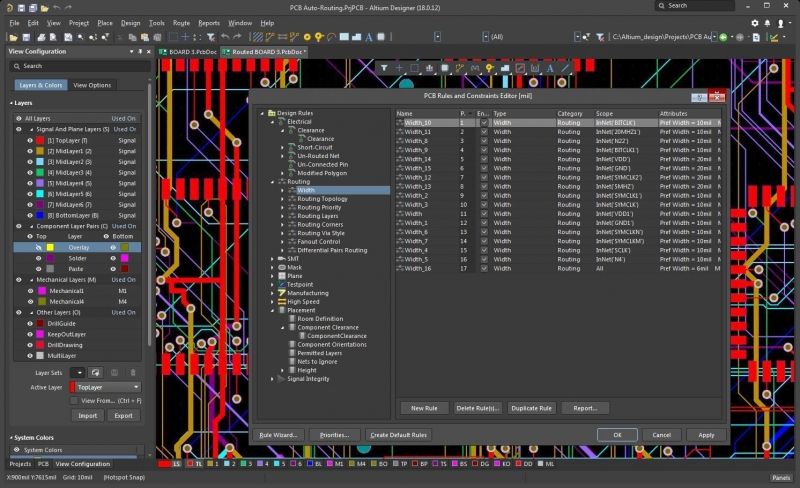Select the Width_16 rule row

tap(559, 269)
